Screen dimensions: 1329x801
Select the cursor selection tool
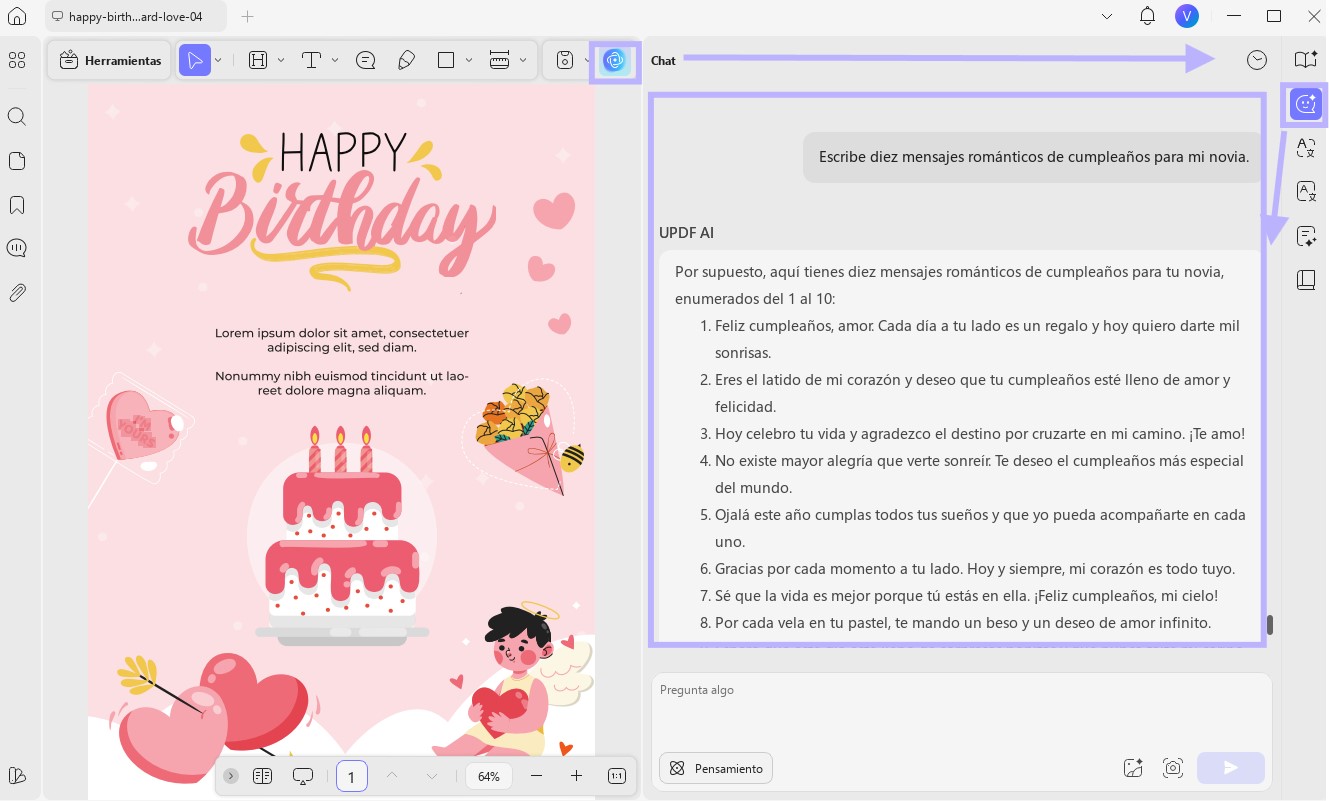pyautogui.click(x=195, y=61)
